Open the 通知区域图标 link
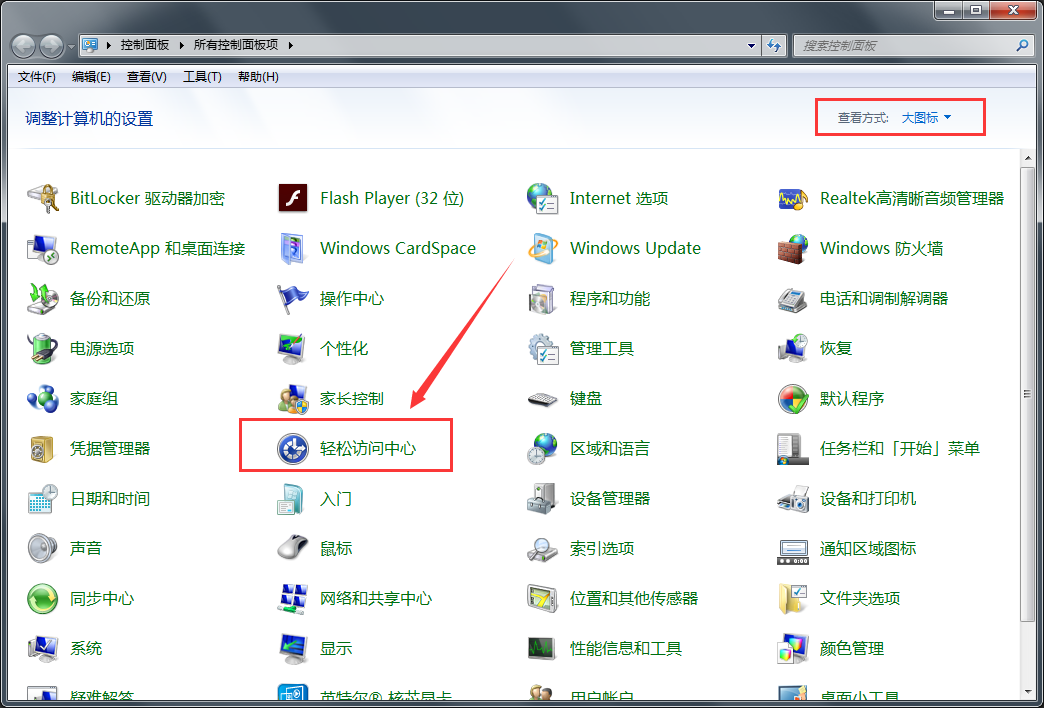 tap(868, 549)
